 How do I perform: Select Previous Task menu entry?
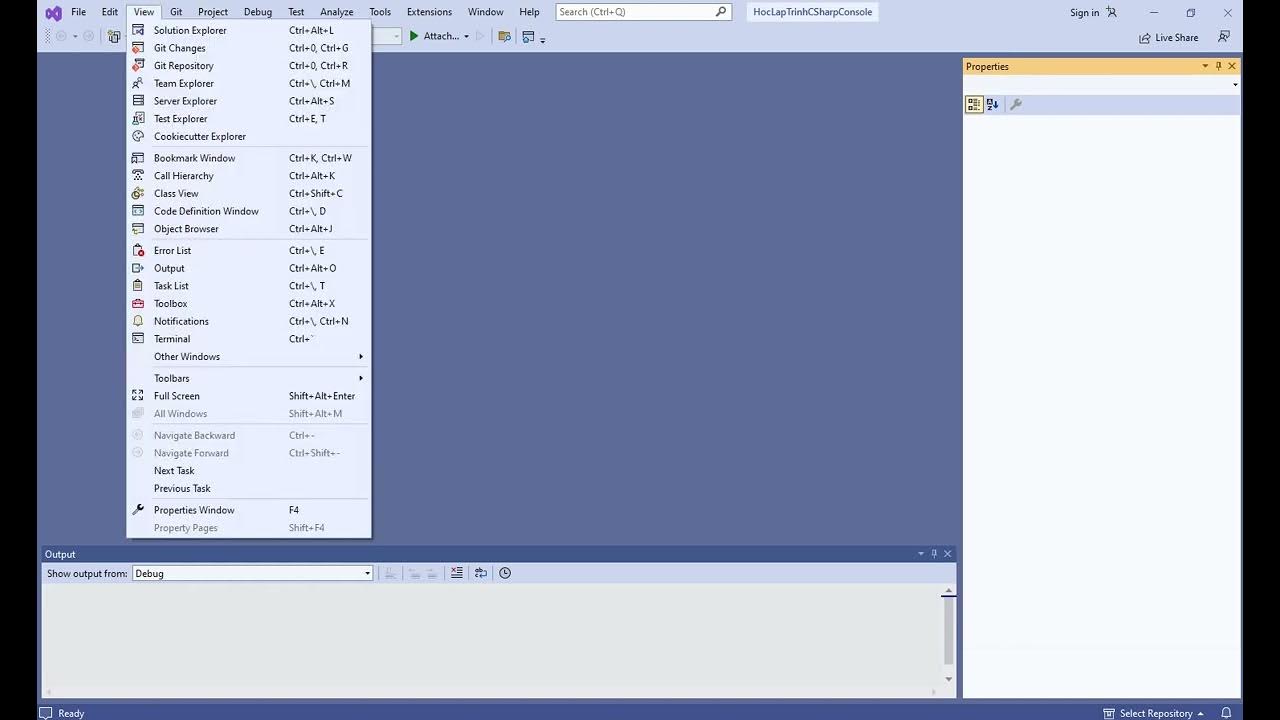[249, 489]
